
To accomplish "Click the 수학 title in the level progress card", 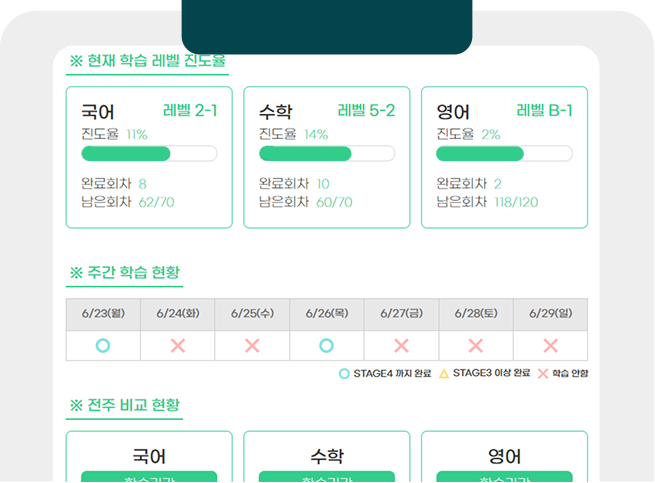I will pos(275,112).
